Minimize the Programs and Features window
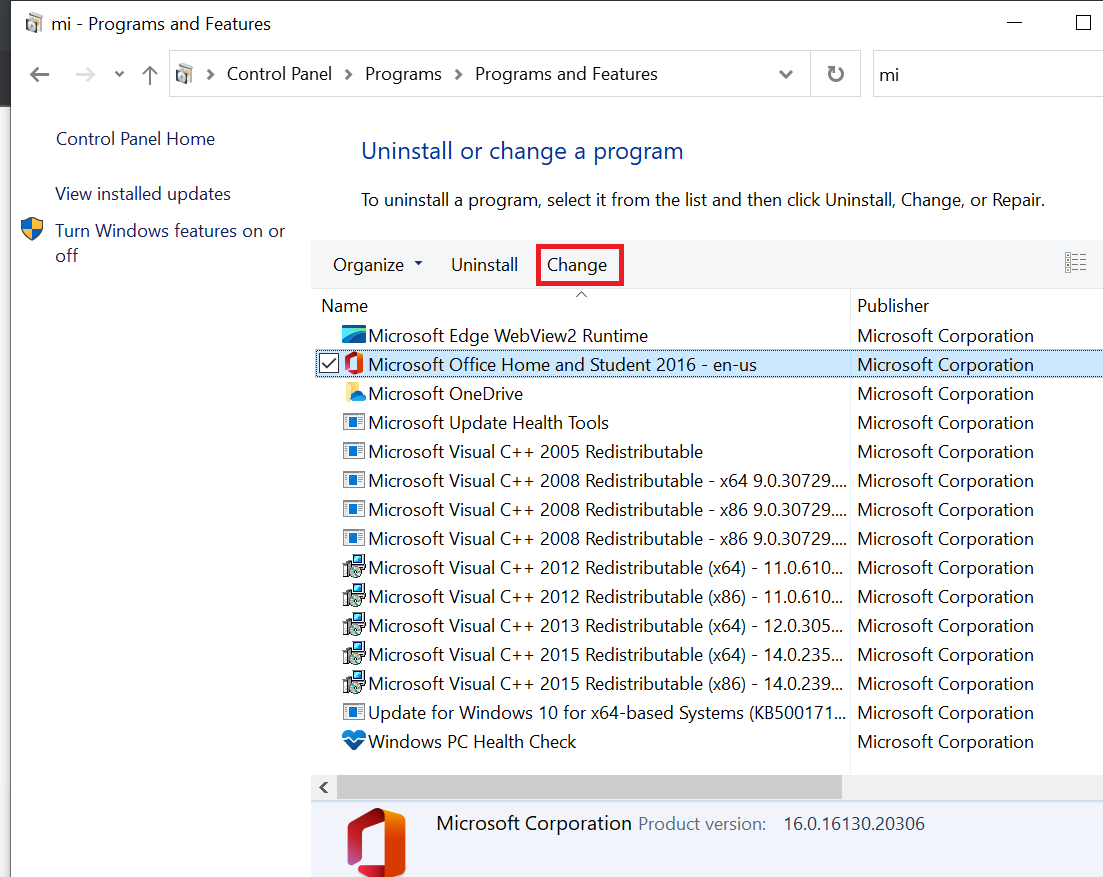 (x=1014, y=23)
